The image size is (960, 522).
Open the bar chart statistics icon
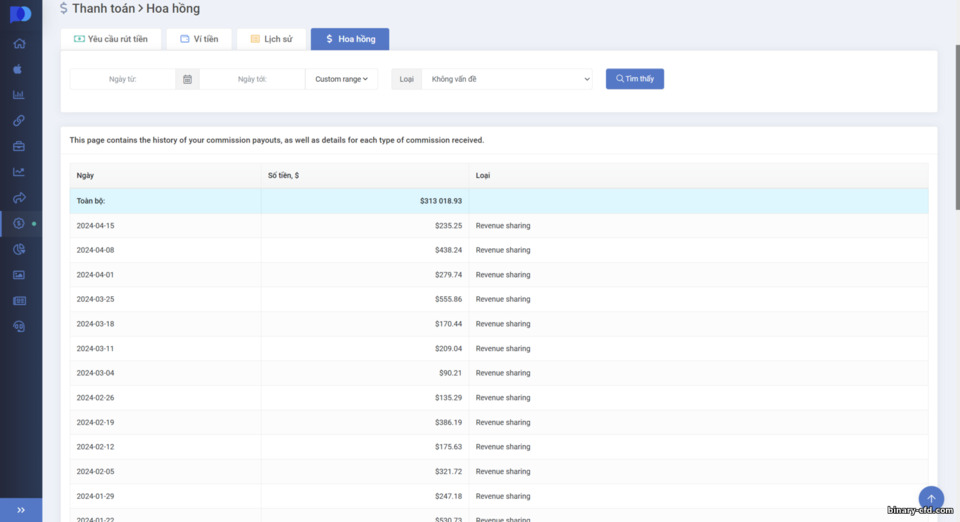(x=18, y=95)
